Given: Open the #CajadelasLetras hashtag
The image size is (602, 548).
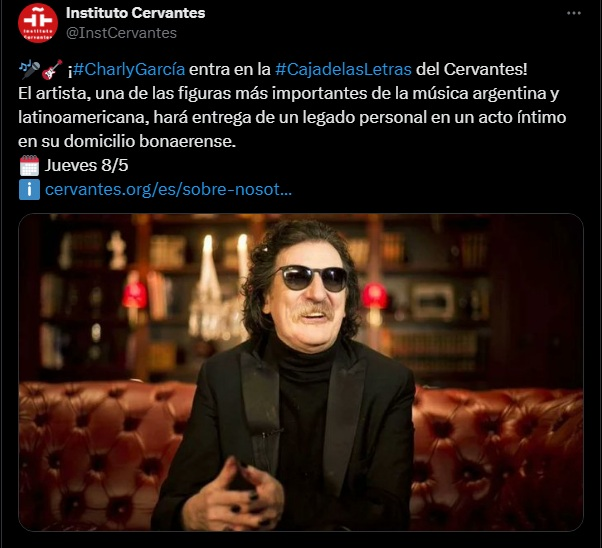Looking at the screenshot, I should [344, 70].
